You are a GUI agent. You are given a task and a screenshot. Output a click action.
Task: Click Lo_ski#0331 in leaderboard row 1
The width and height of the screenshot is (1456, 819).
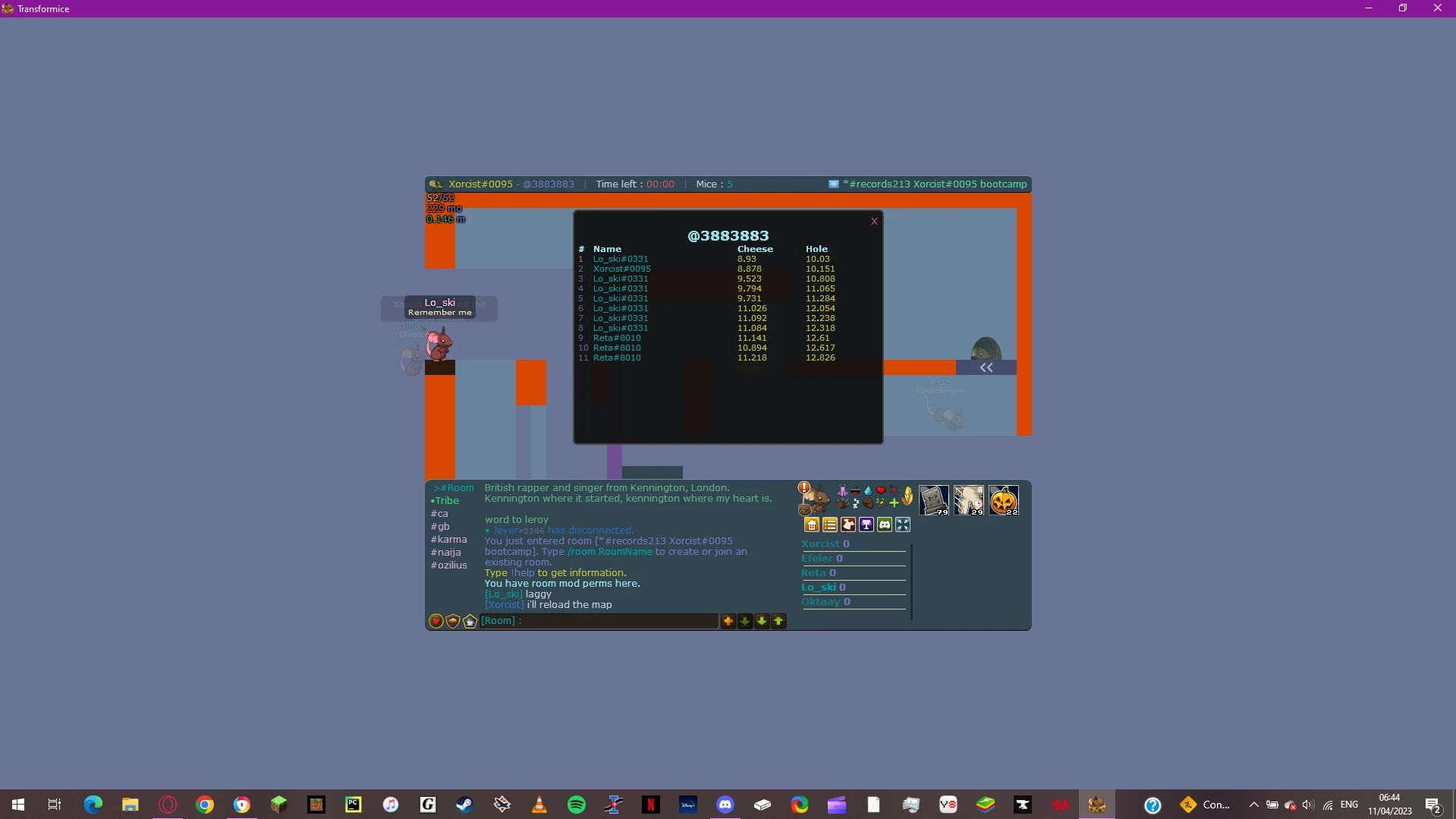(x=621, y=259)
